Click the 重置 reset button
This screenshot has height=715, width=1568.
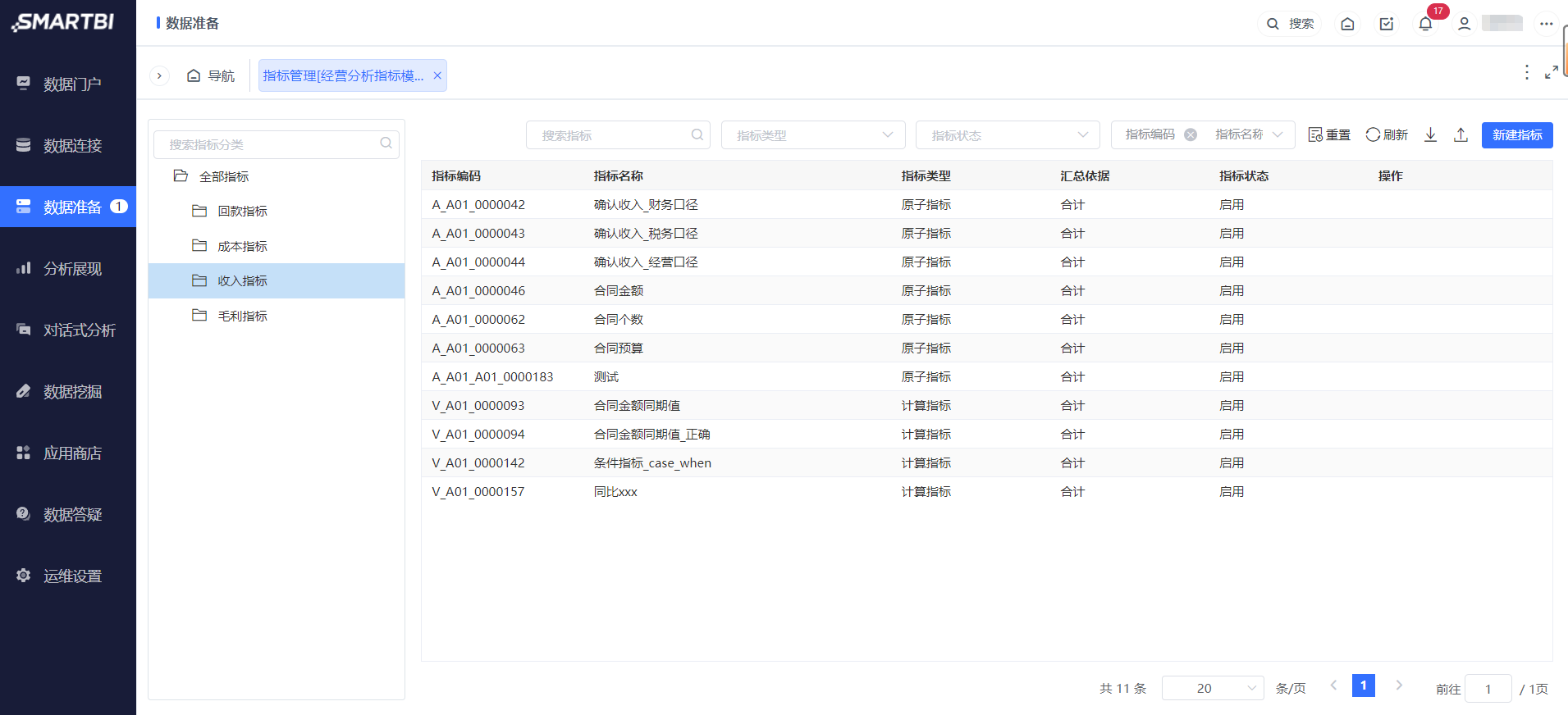pos(1329,135)
